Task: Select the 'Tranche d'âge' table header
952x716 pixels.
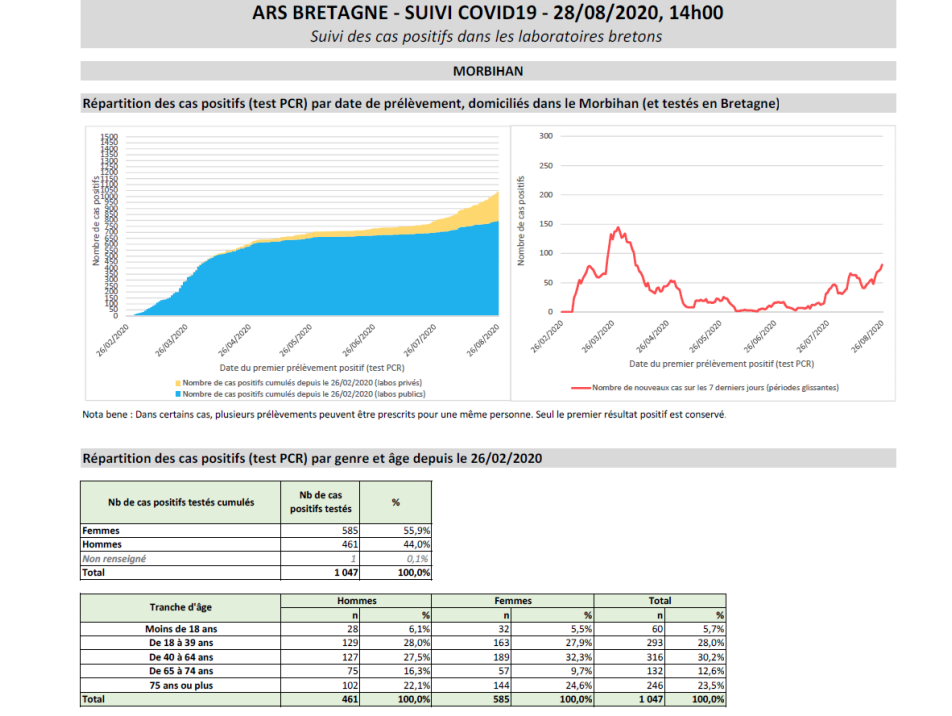Action: point(180,607)
